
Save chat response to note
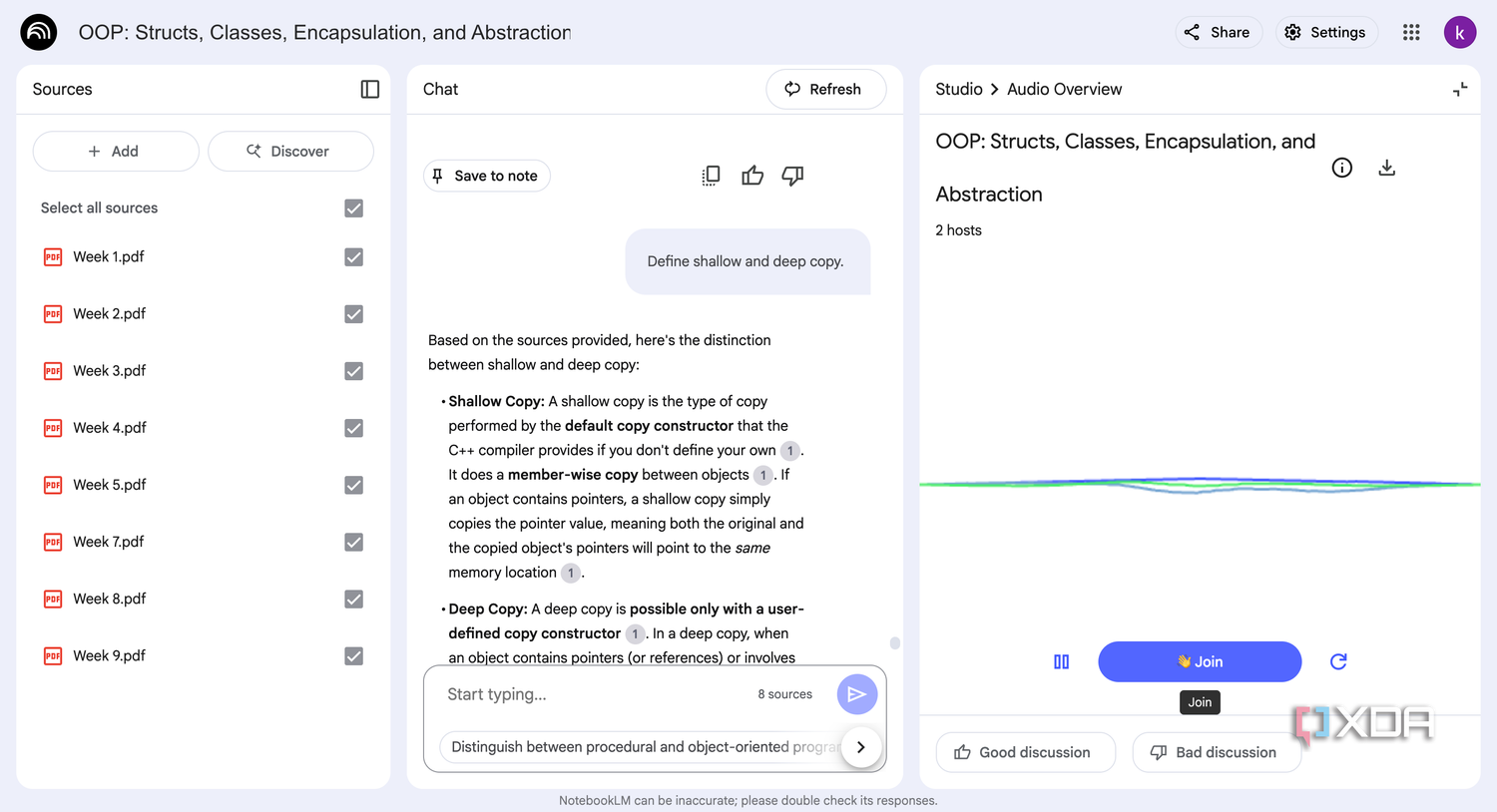487,176
